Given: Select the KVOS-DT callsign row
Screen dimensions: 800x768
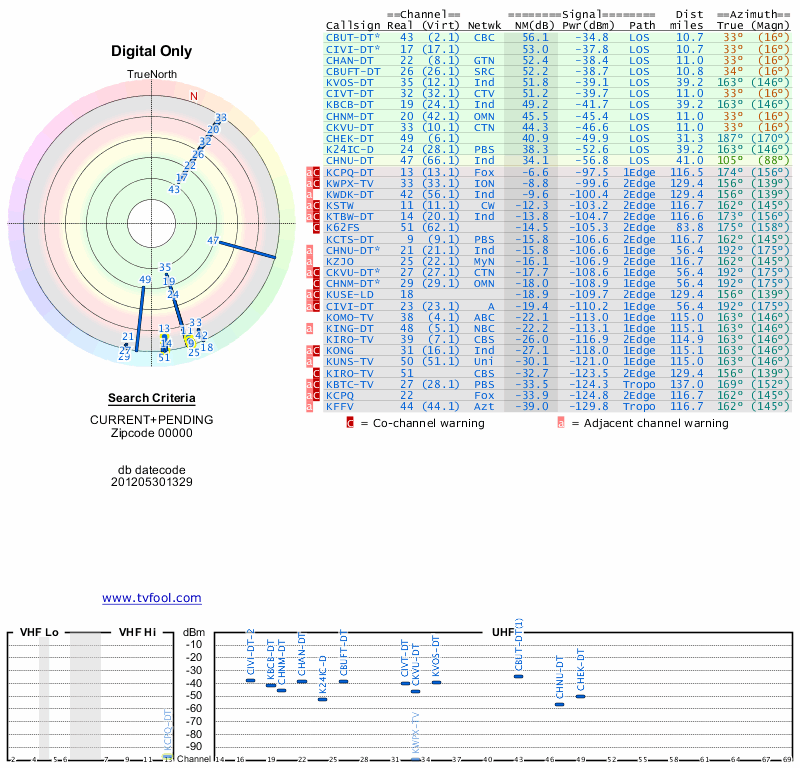Looking at the screenshot, I should point(353,82).
